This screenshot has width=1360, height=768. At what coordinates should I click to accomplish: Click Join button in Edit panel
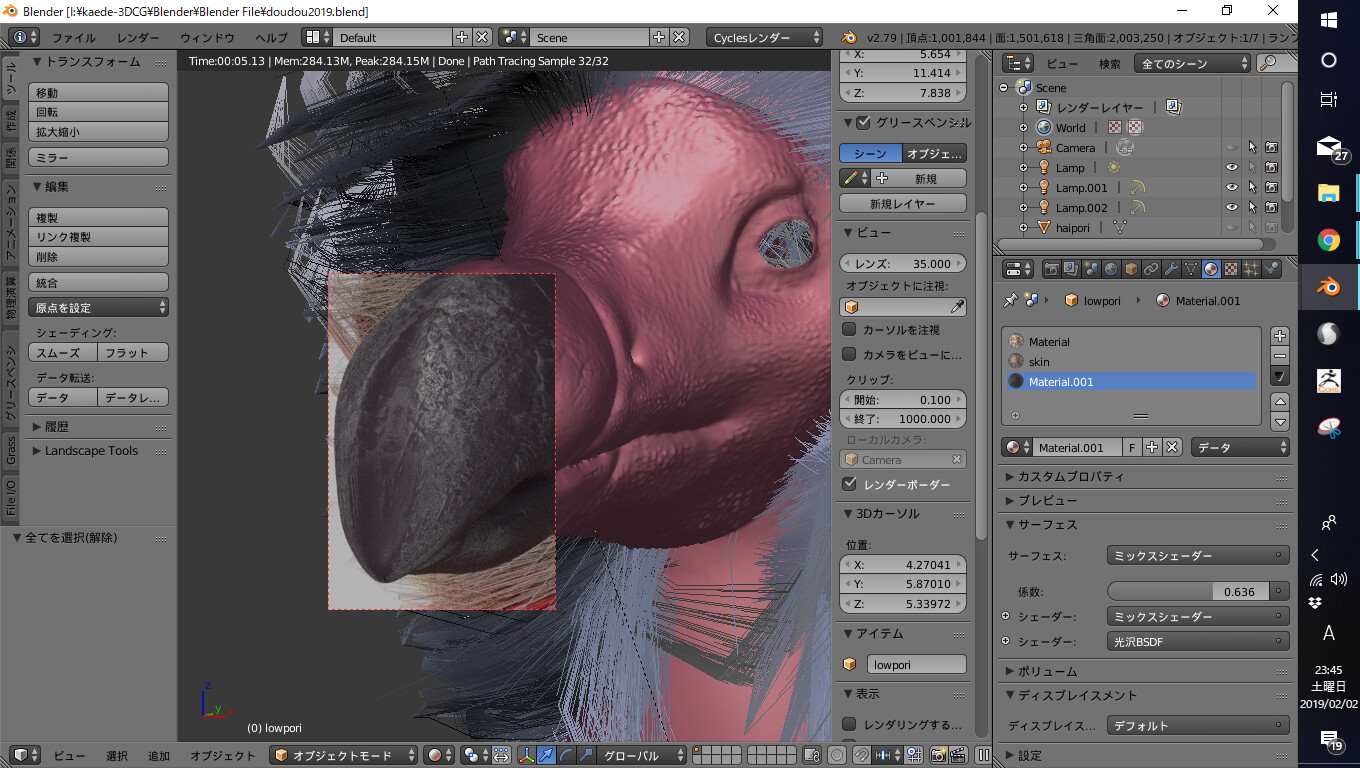tap(99, 283)
